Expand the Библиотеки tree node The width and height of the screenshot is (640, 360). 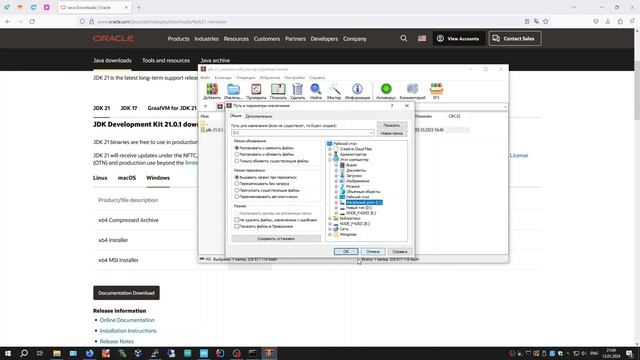[x=330, y=218]
